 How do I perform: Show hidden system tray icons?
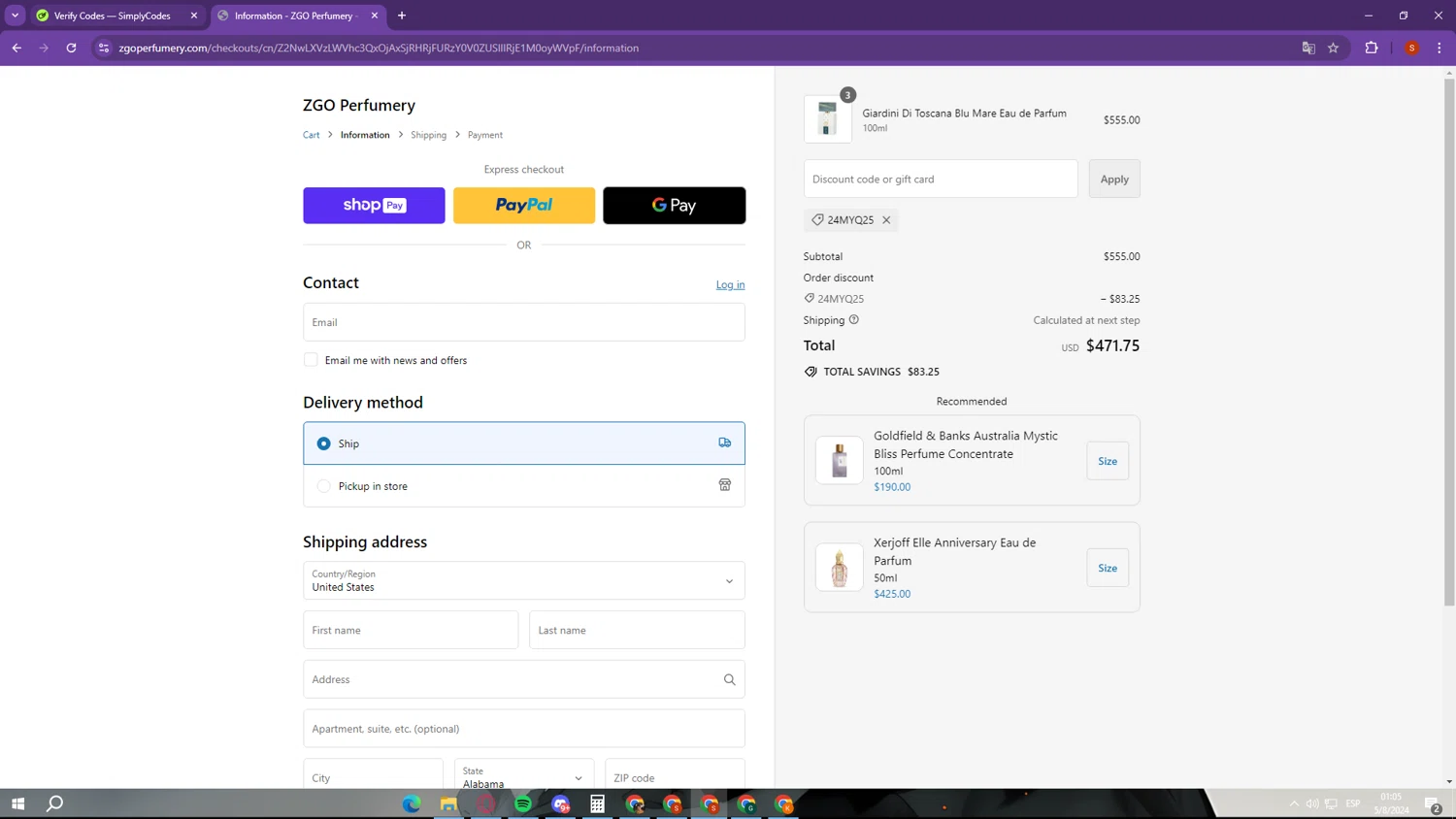(1294, 803)
